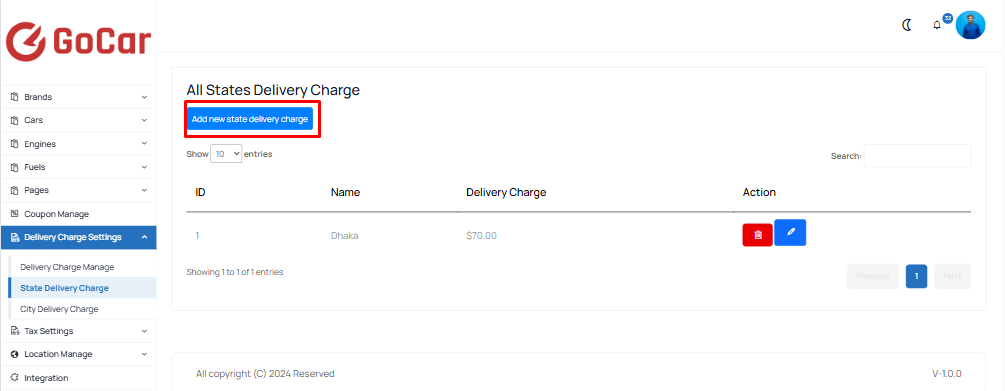
Task: Edit the Dhaka delivery charge entry
Action: (x=790, y=233)
